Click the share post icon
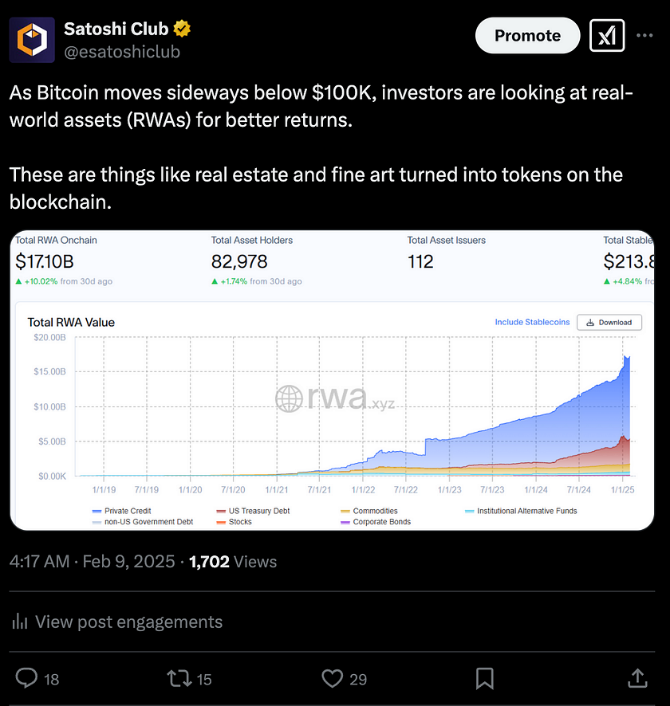 (x=637, y=679)
